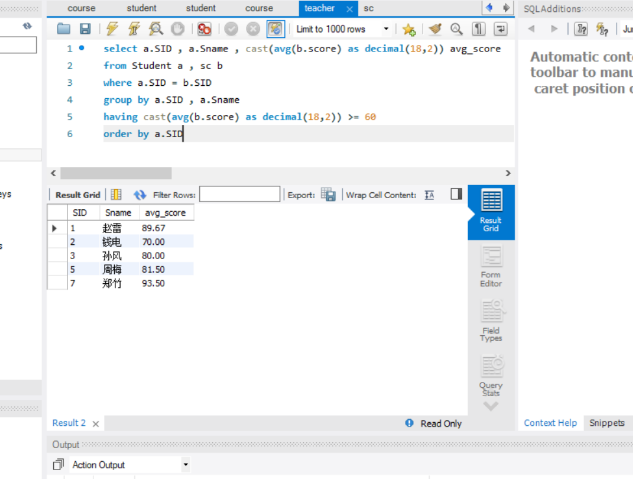Sort by the avg_score column header

[166, 213]
